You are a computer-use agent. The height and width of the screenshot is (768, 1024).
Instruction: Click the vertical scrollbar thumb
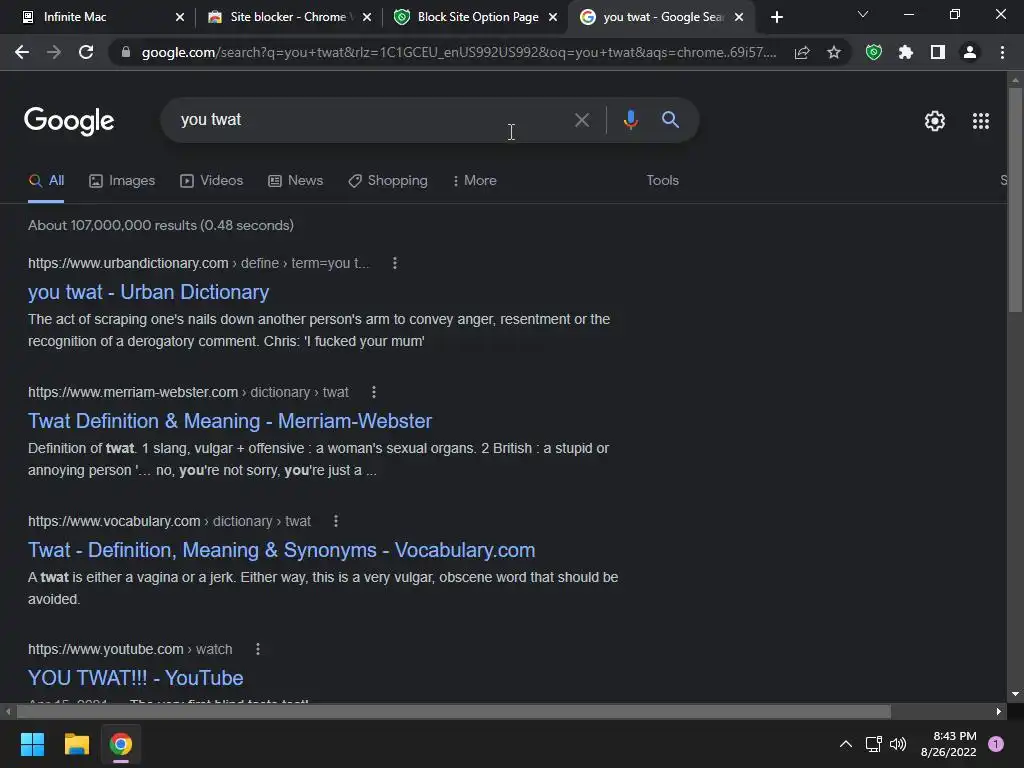tap(1015, 200)
